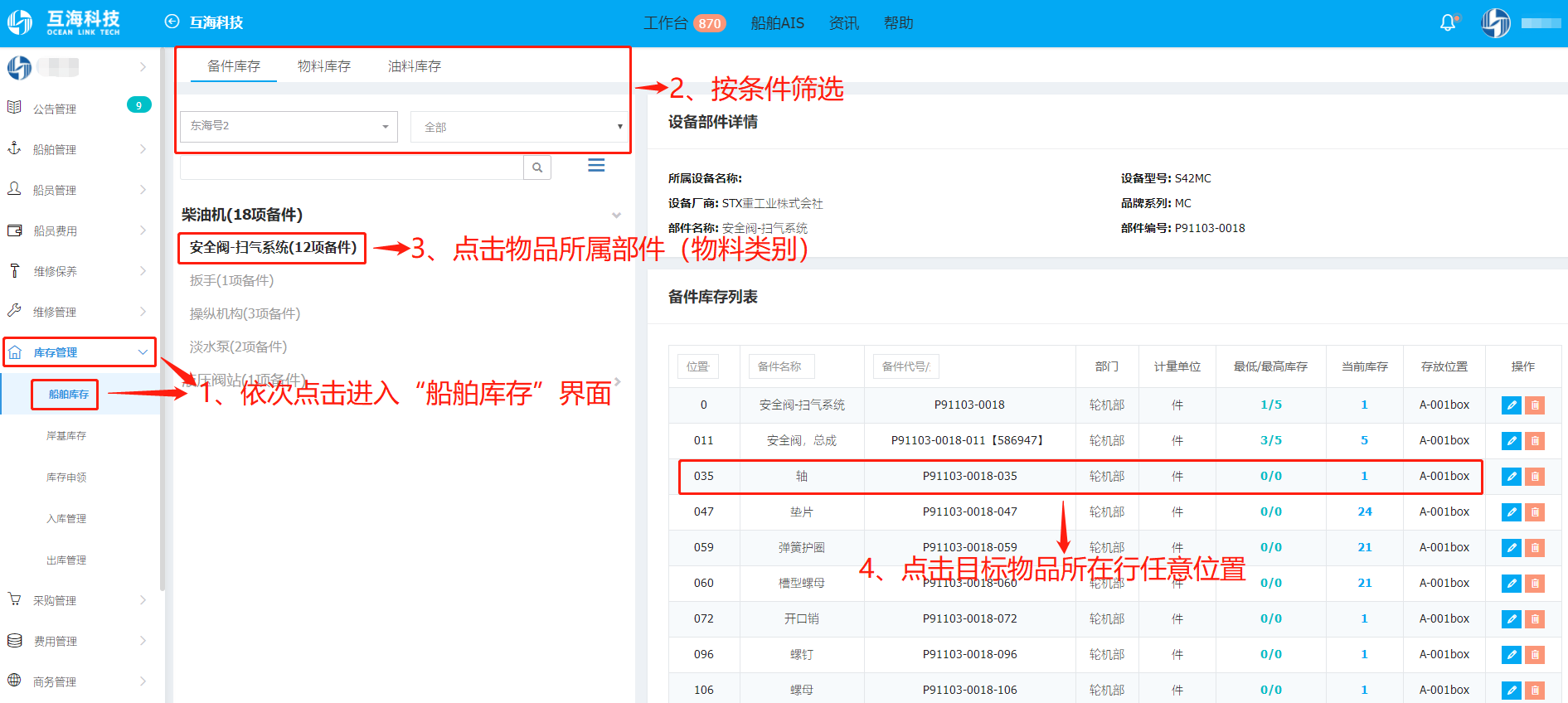Edit the P91103-0018-011 row
The width and height of the screenshot is (1568, 703).
tap(1512, 441)
